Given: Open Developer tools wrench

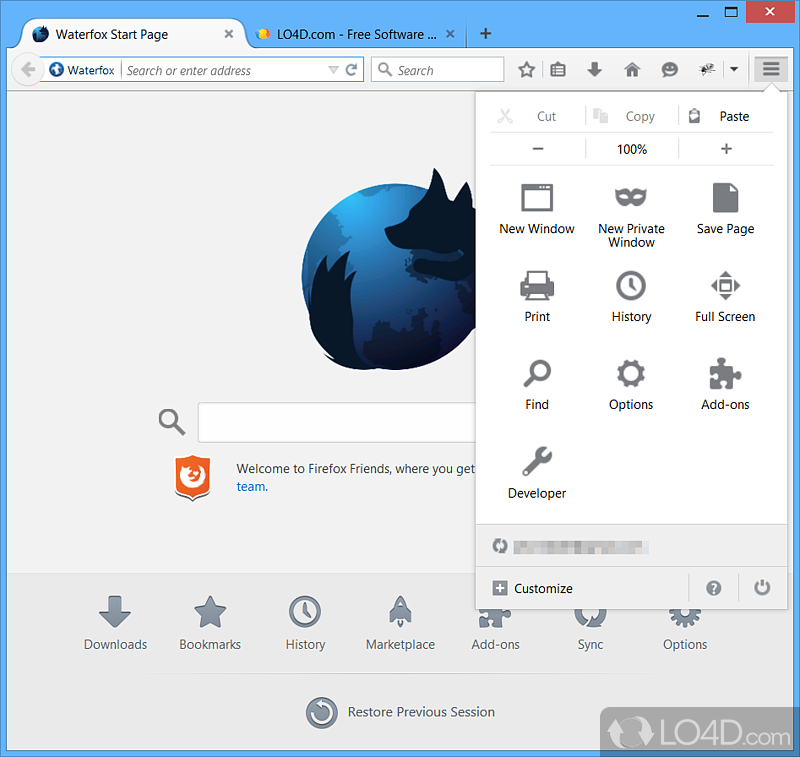Looking at the screenshot, I should tap(537, 473).
